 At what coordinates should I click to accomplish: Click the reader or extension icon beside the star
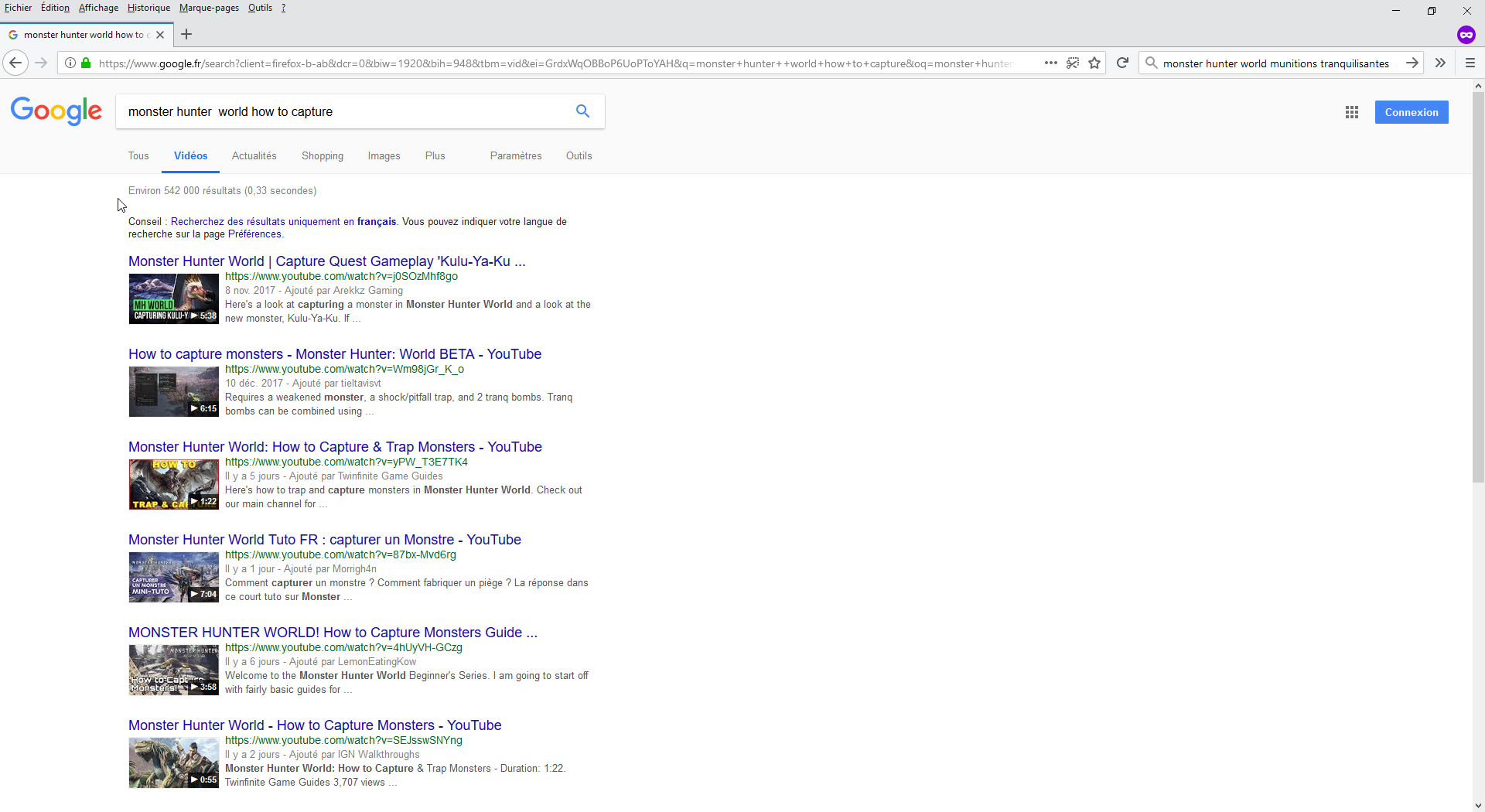coord(1073,63)
